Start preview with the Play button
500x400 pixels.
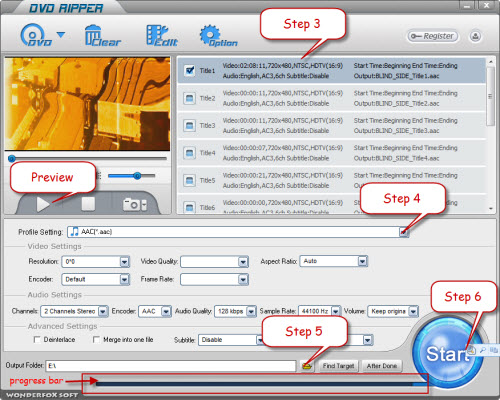pyautogui.click(x=43, y=204)
